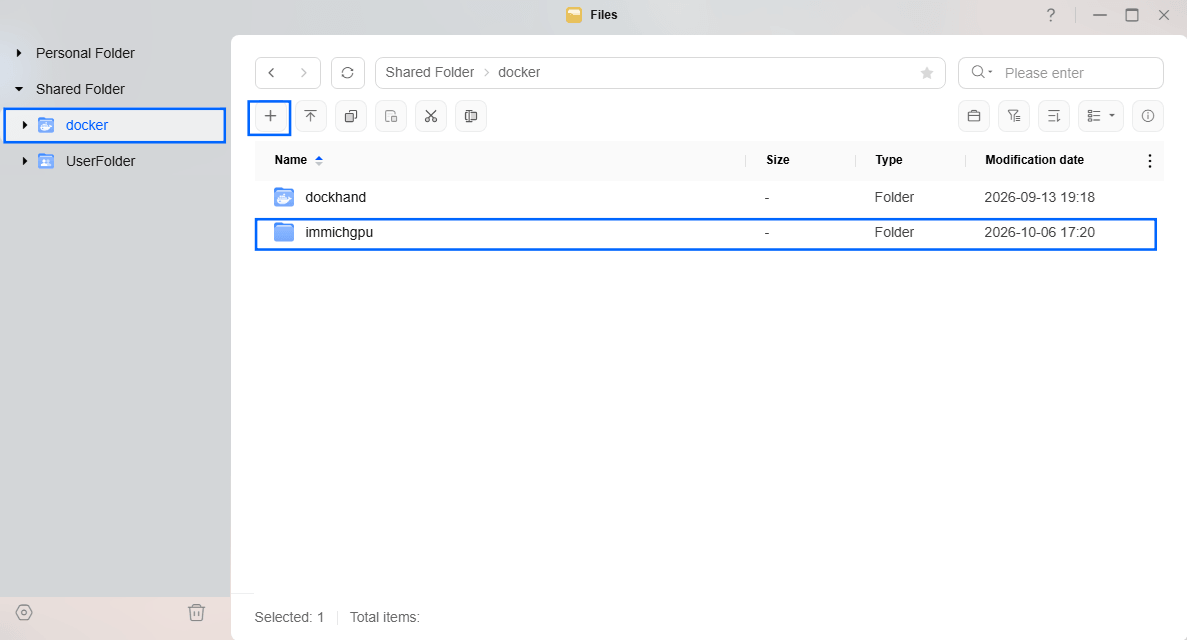The width and height of the screenshot is (1187, 640).
Task: Add docker folder to favorites with star
Action: (x=927, y=73)
